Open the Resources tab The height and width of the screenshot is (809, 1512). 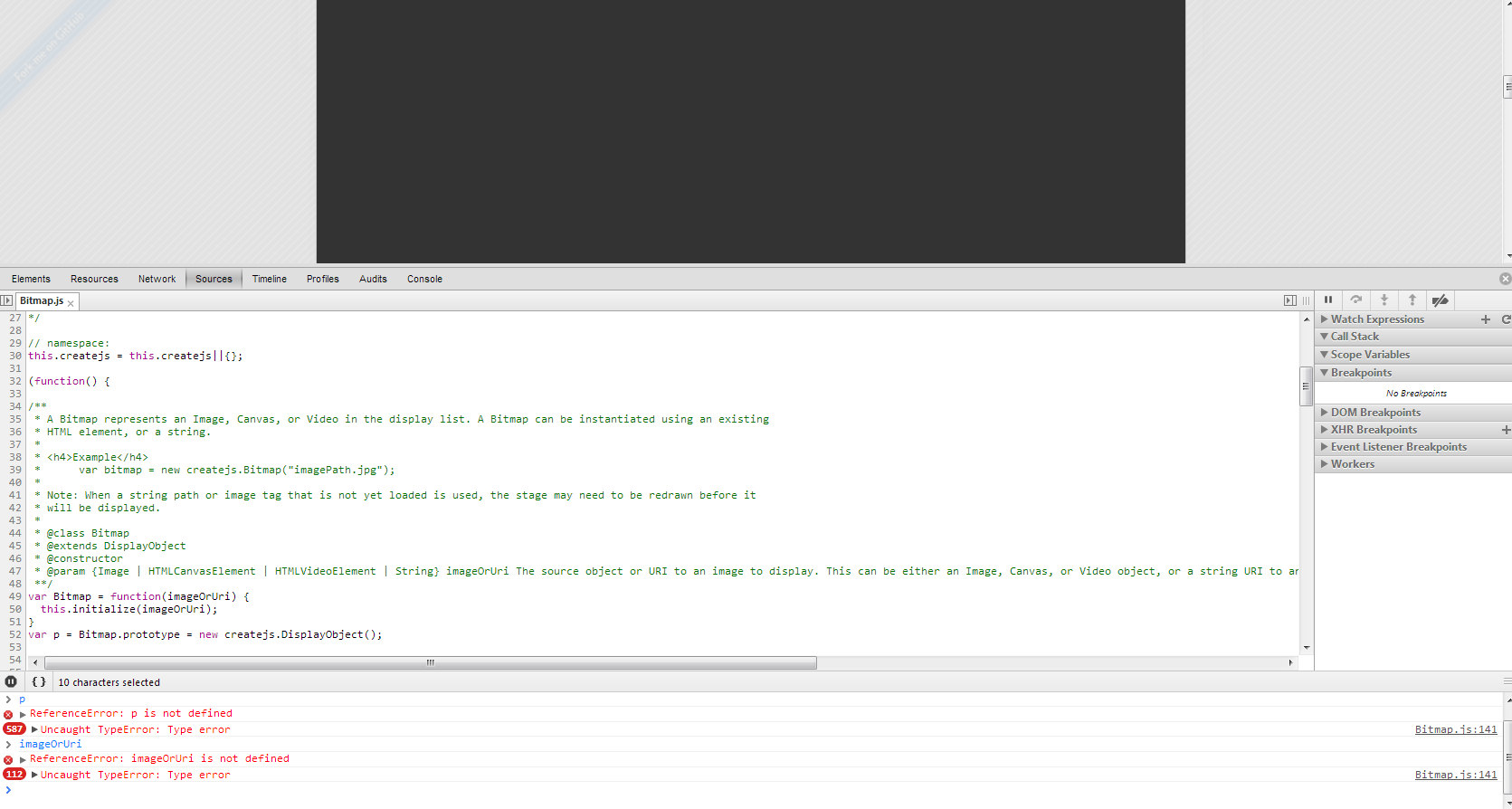pos(94,279)
